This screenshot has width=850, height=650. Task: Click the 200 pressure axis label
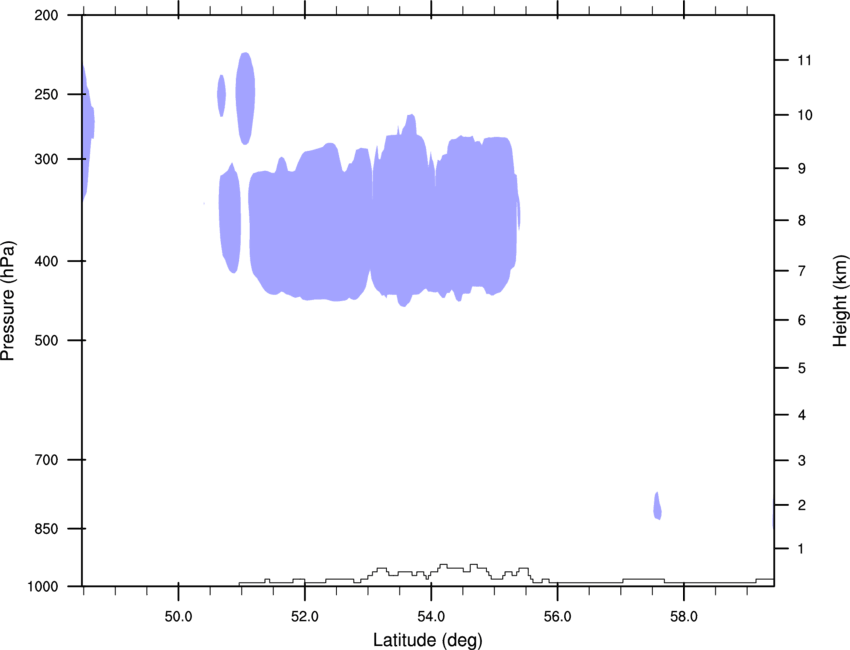[x=46, y=15]
